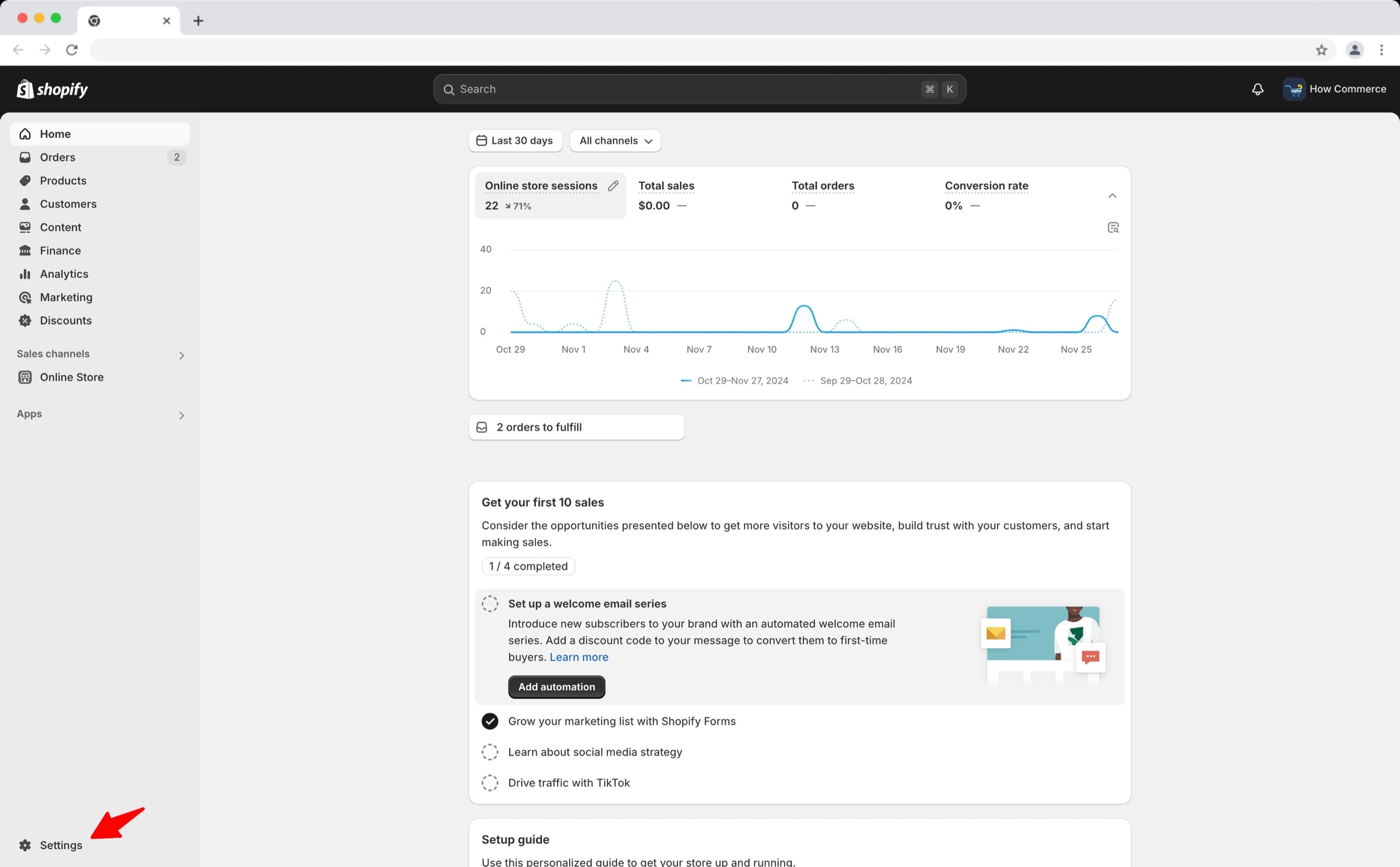Edit the Online store sessions metric pencil
Viewport: 1400px width, 867px height.
(613, 186)
